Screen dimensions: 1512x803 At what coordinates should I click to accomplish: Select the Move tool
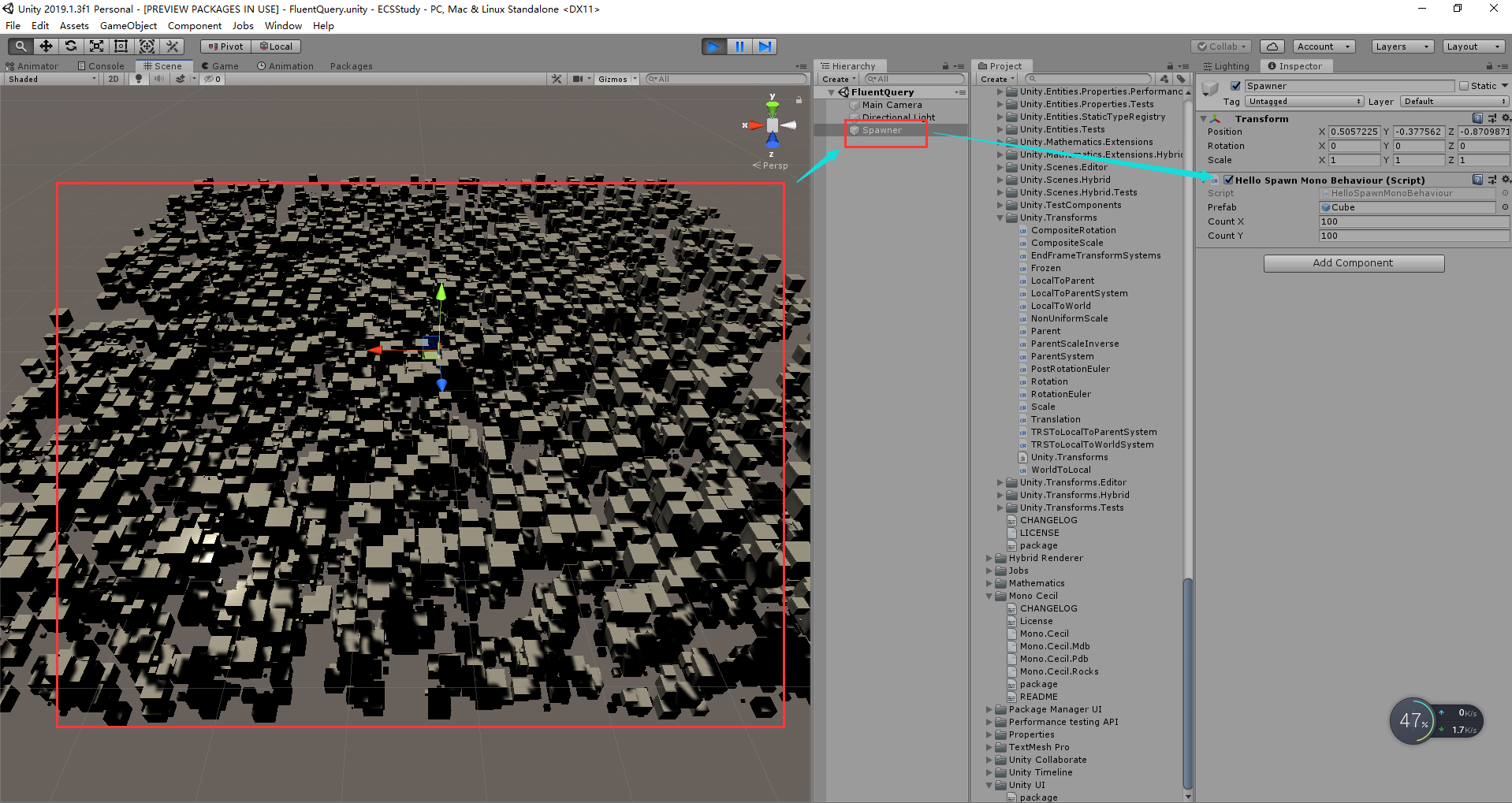pos(46,46)
